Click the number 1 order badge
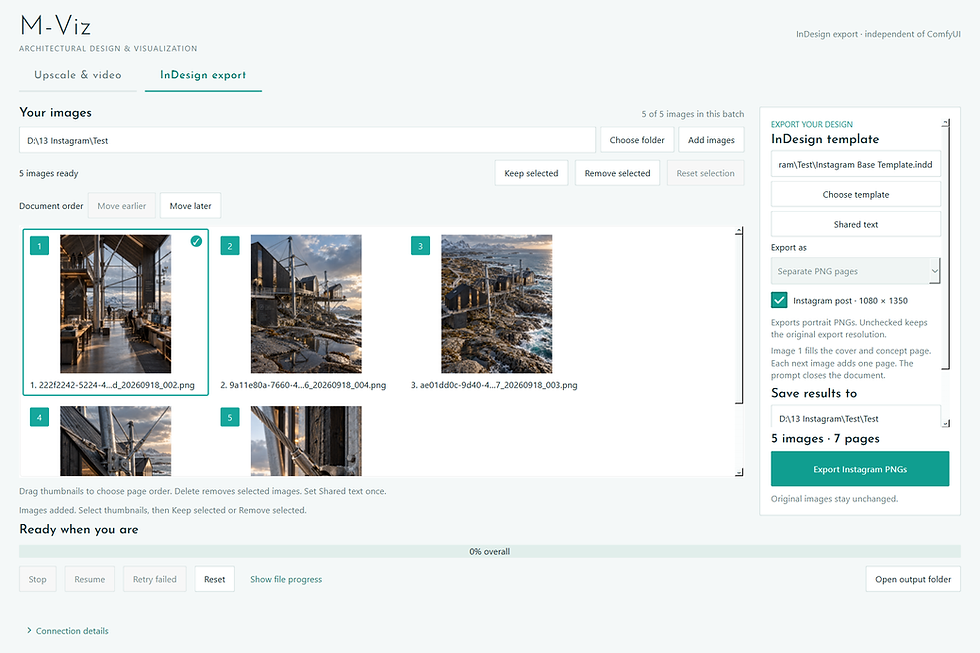This screenshot has width=980, height=653. click(39, 246)
